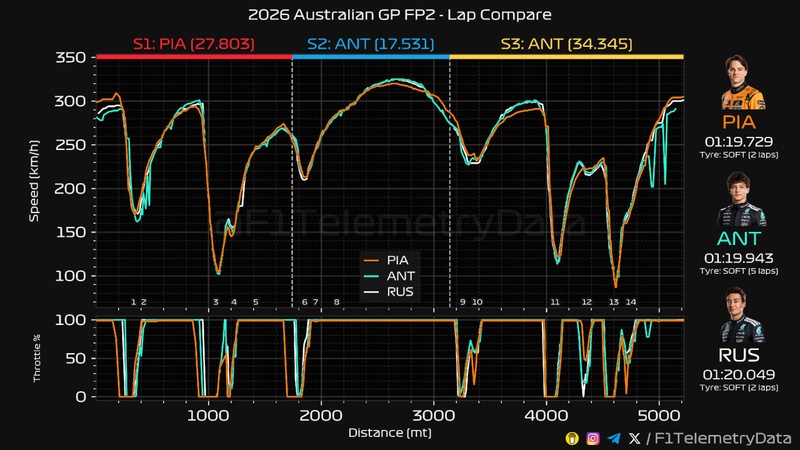Open the Instagram icon in the footer
This screenshot has height=450, width=800.
(x=593, y=438)
